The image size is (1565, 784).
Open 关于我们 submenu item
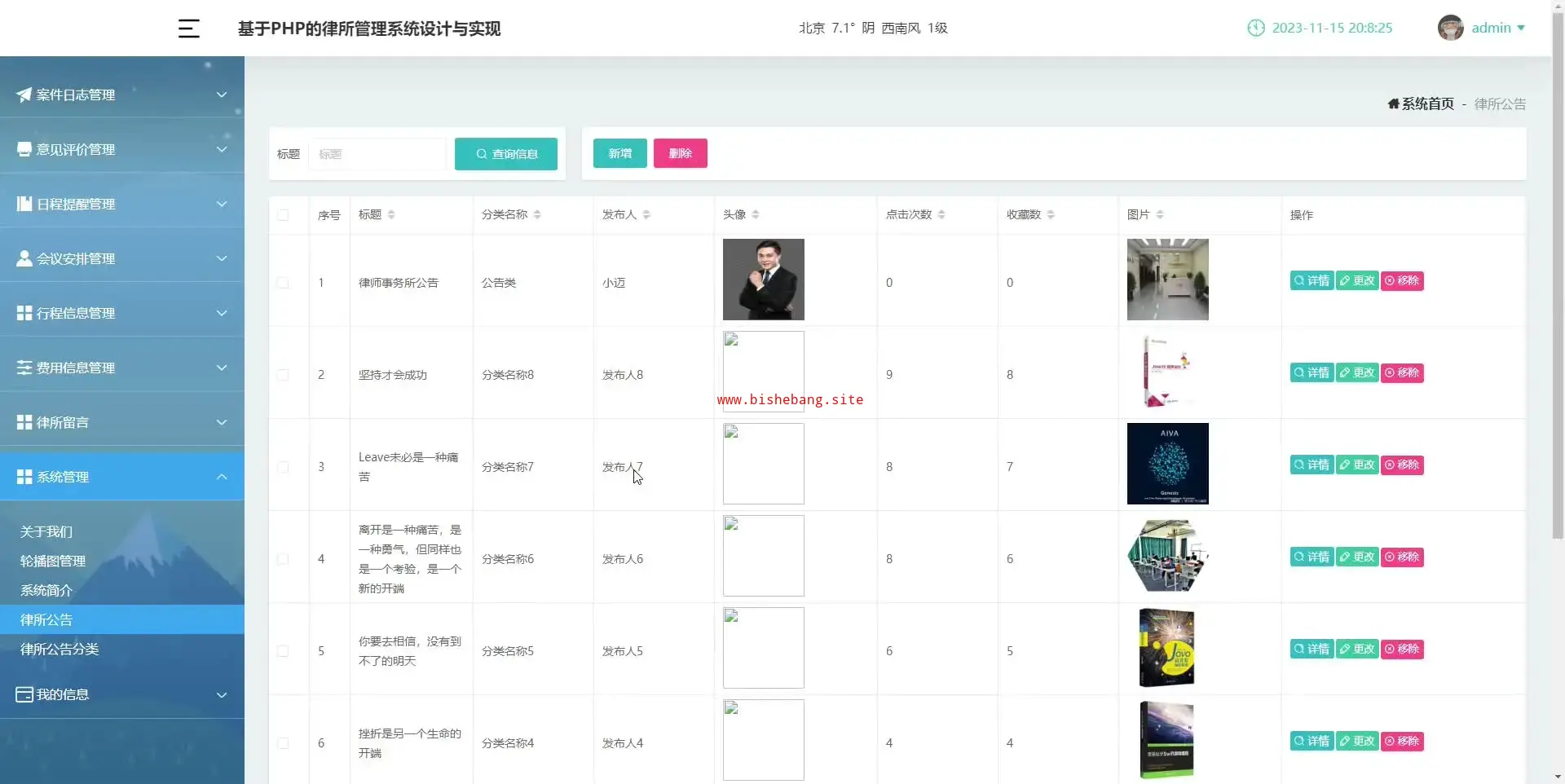coord(46,531)
